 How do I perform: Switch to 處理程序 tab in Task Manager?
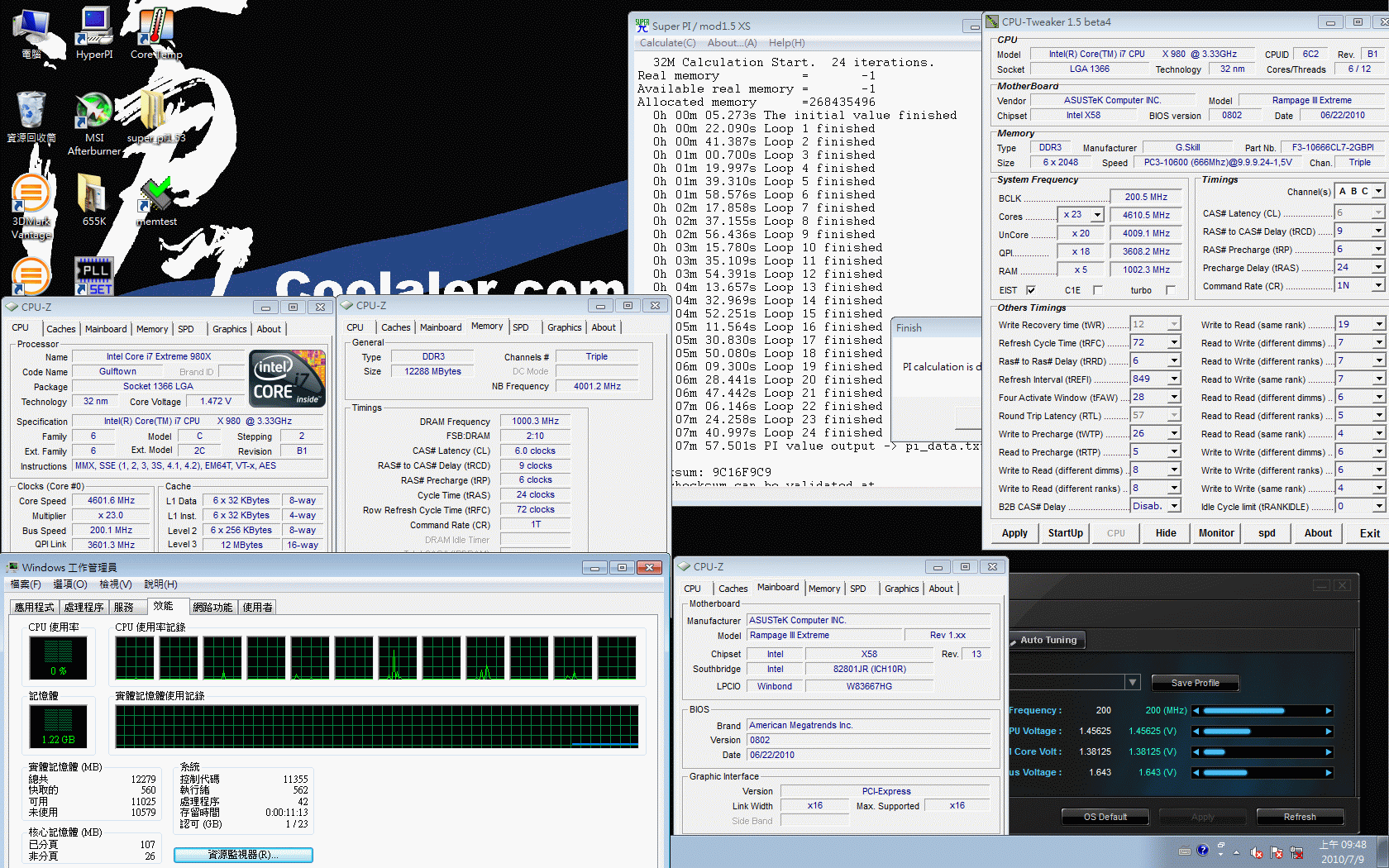84,607
